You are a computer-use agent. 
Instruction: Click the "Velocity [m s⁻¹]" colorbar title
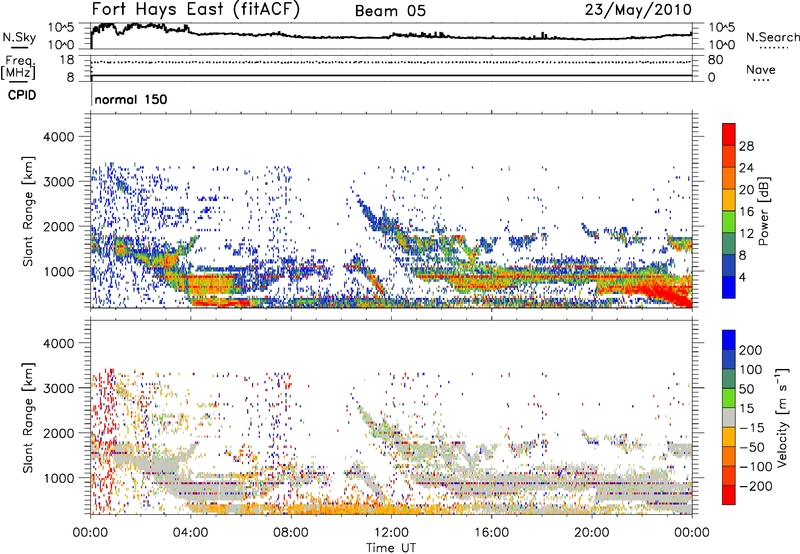(x=782, y=417)
